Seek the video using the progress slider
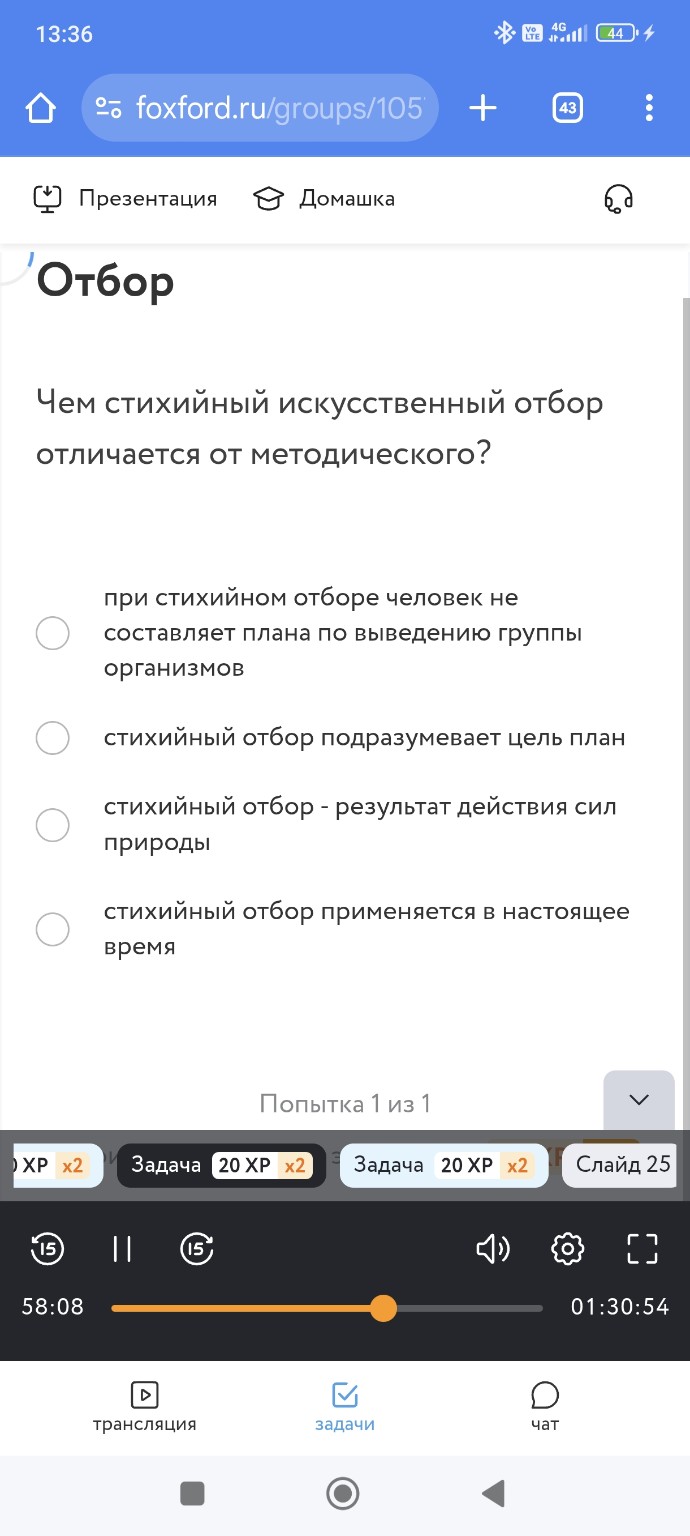 [383, 1307]
